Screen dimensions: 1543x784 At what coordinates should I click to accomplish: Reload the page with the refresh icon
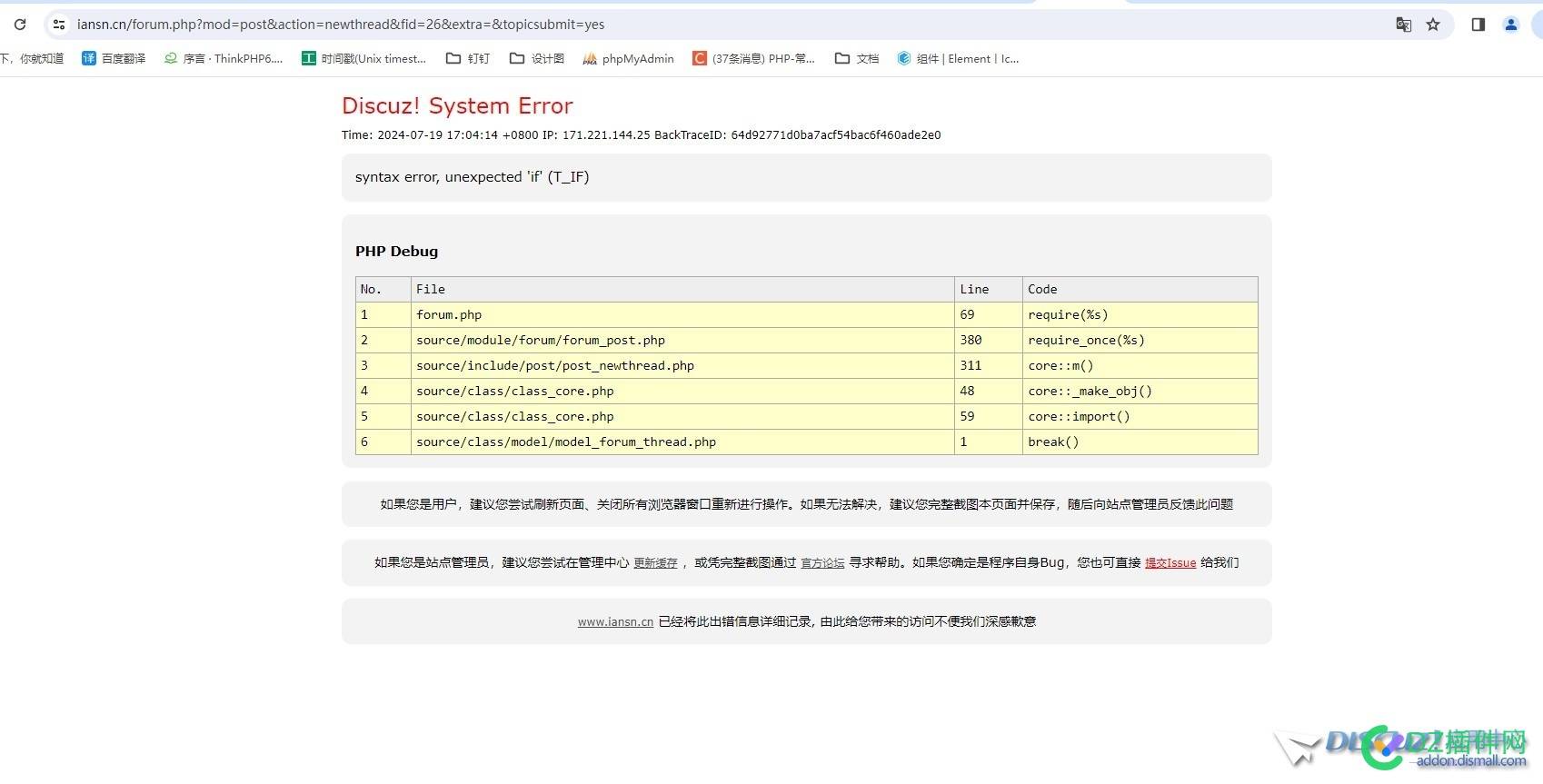coord(20,25)
